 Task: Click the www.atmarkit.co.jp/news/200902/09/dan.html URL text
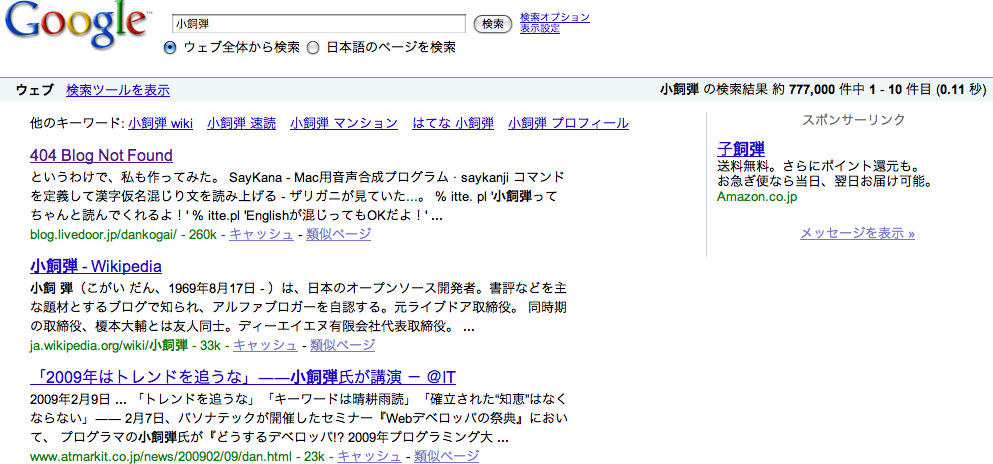(161, 456)
